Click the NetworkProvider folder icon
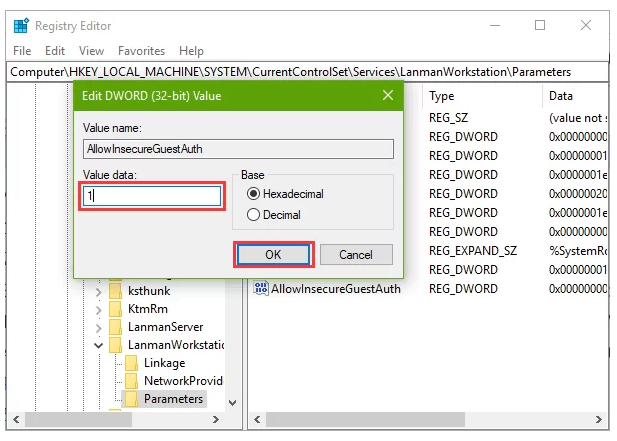 (131, 381)
